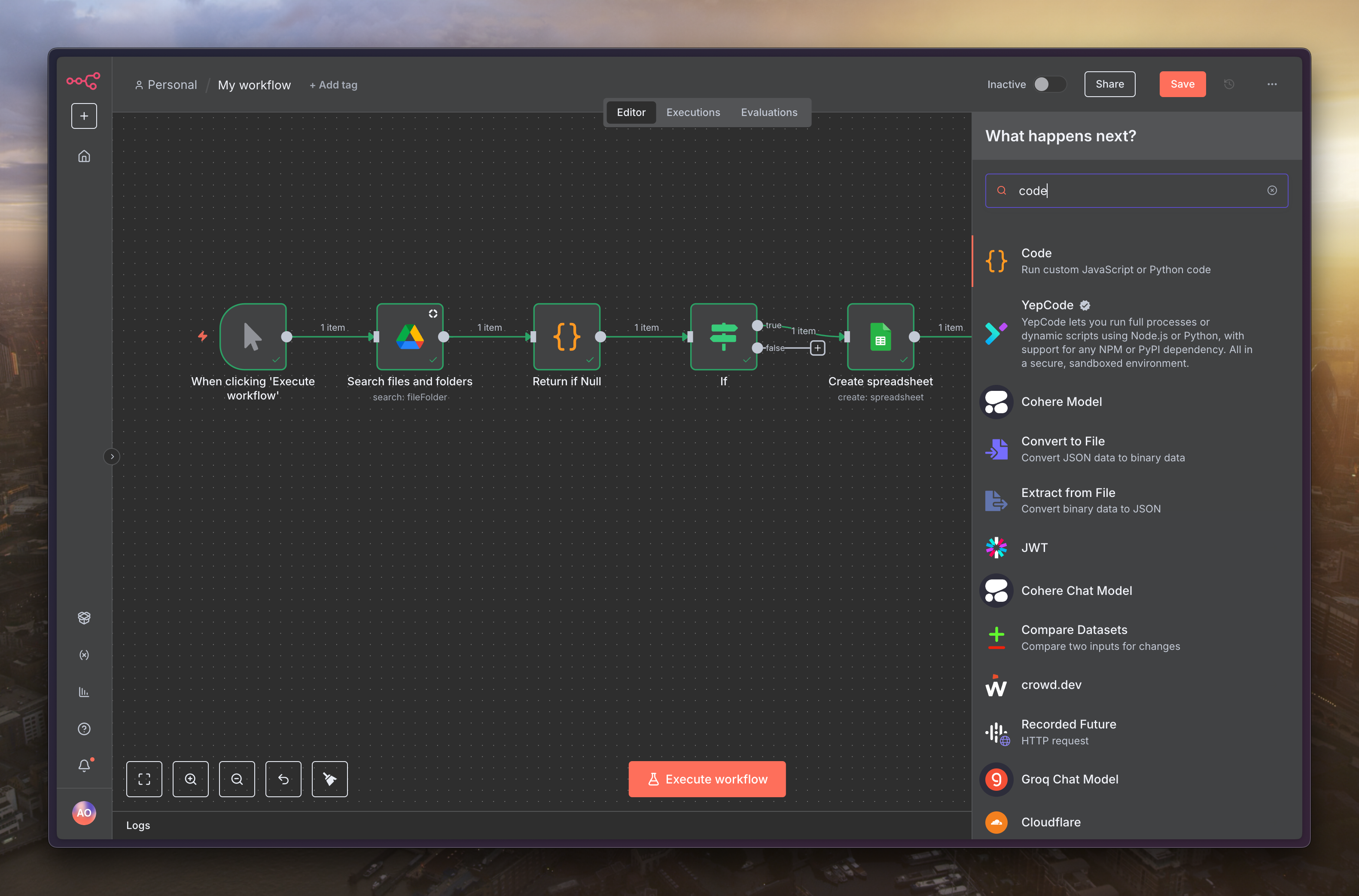The width and height of the screenshot is (1359, 896).
Task: Open the workflow history icon
Action: click(x=1229, y=84)
